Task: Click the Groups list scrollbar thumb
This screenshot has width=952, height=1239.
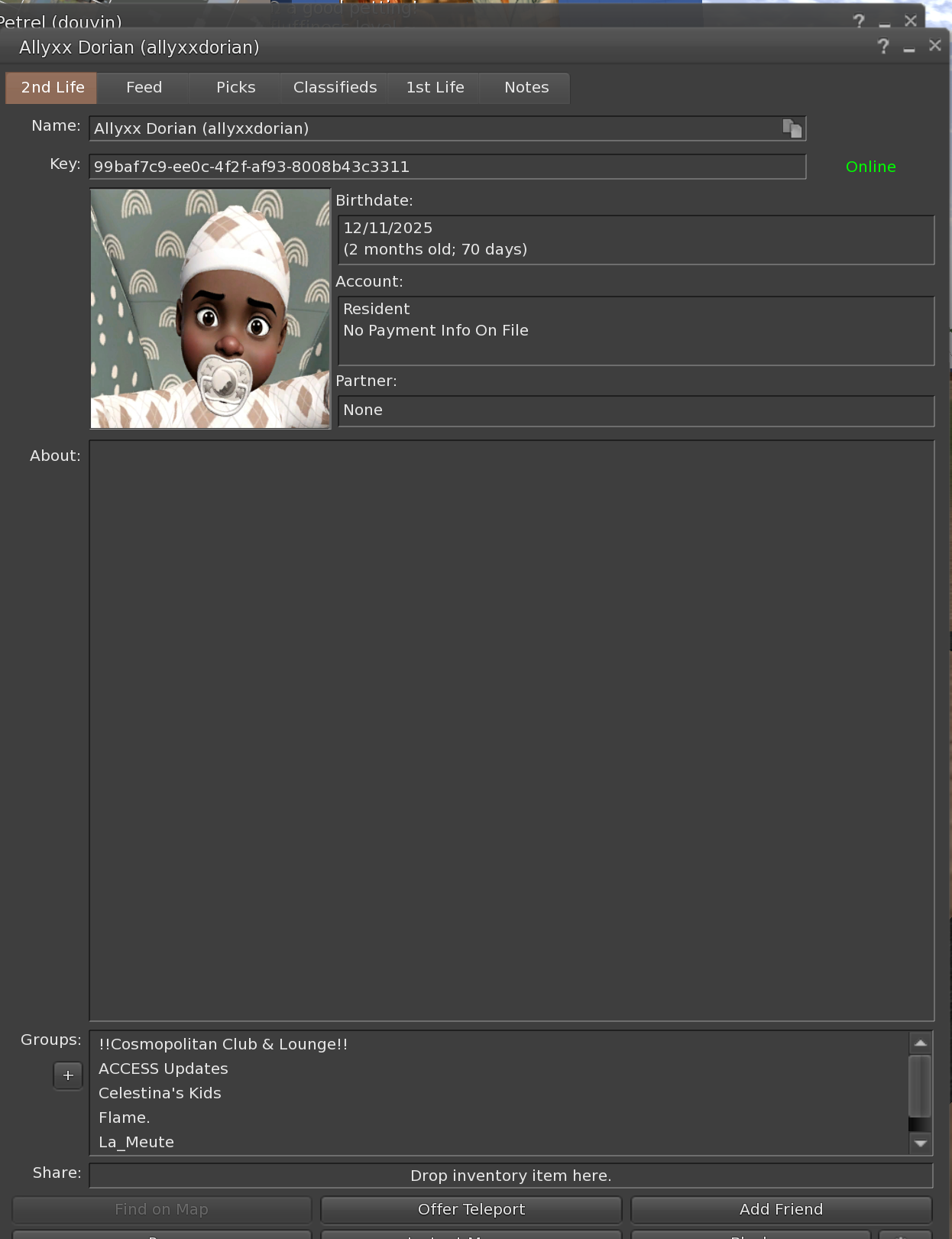Action: (920, 1085)
